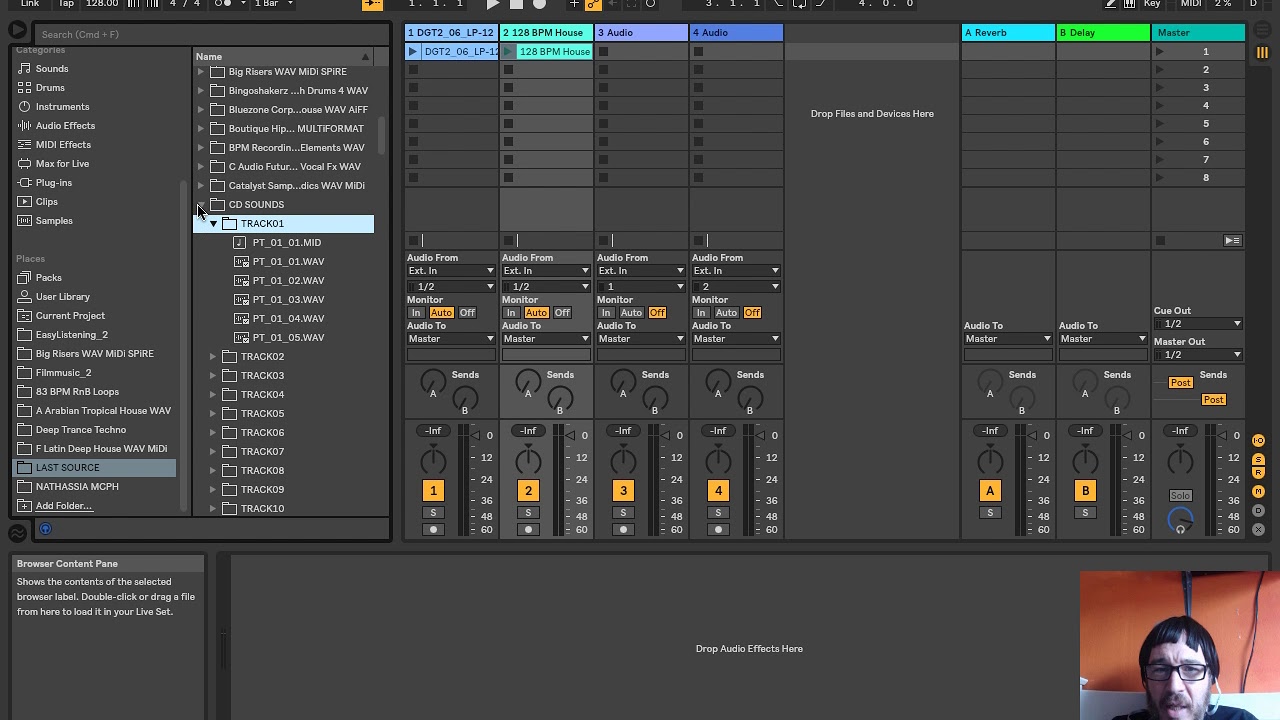Click Stop All Clips on Master

(x=1160, y=240)
